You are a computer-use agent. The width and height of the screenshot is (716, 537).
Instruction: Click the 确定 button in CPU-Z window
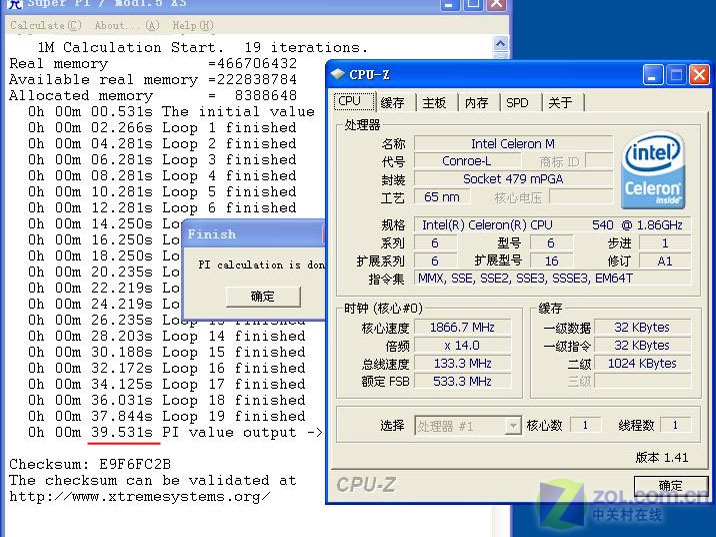671,486
